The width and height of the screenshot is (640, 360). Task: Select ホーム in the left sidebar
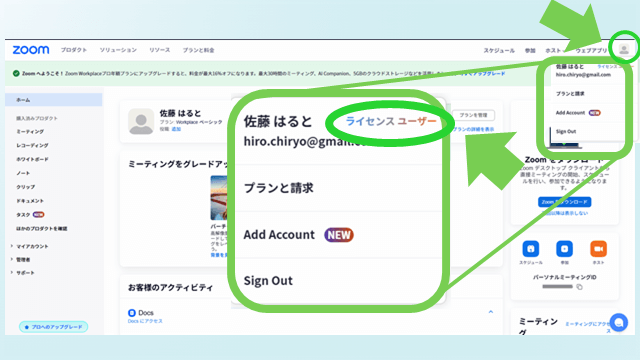tap(53, 100)
